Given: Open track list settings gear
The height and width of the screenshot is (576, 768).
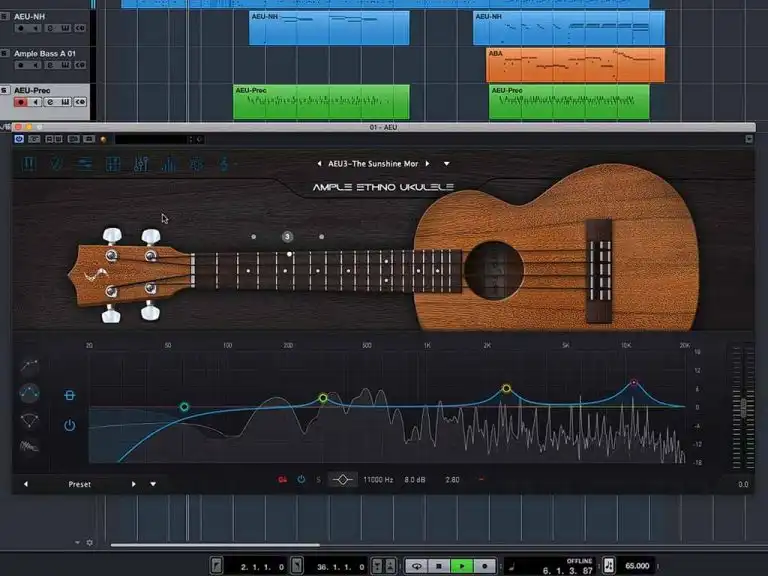Looking at the screenshot, I should coord(90,543).
